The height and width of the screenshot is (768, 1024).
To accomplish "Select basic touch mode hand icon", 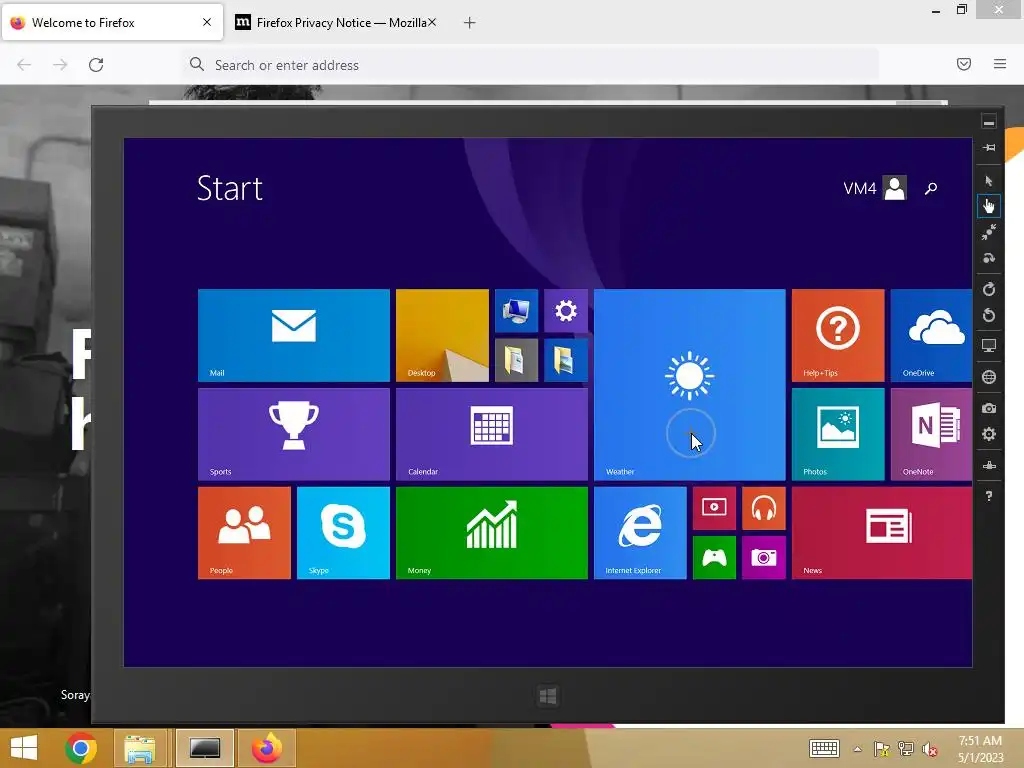I will click(x=989, y=206).
